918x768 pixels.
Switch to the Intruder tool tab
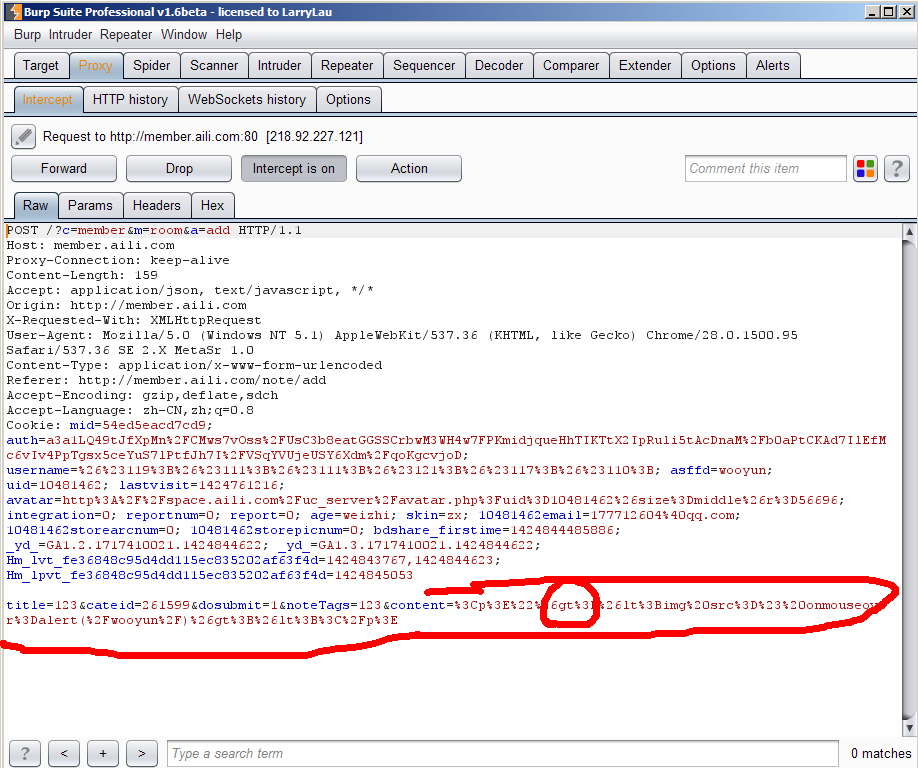pos(279,66)
